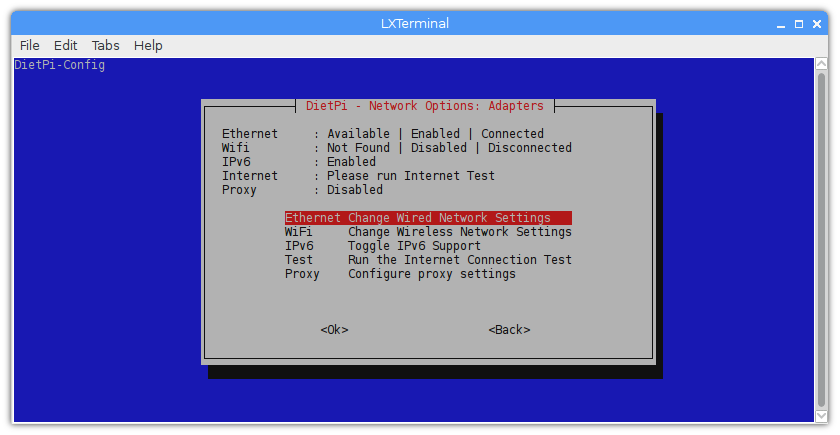Open the Edit menu
The width and height of the screenshot is (840, 435).
click(x=65, y=46)
